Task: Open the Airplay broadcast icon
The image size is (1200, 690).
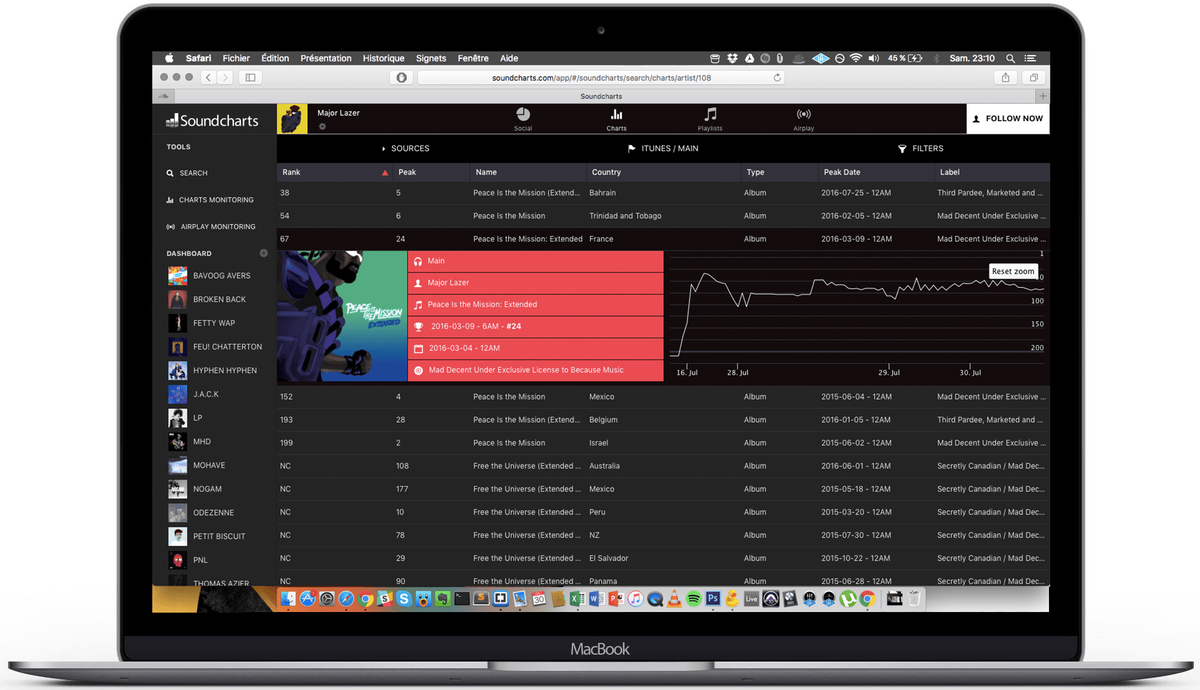Action: (x=803, y=114)
